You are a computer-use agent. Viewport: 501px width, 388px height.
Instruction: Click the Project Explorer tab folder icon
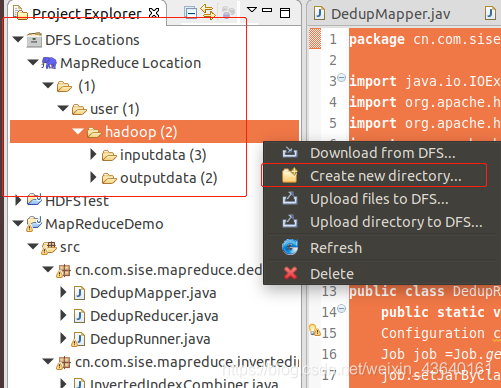(x=21, y=13)
